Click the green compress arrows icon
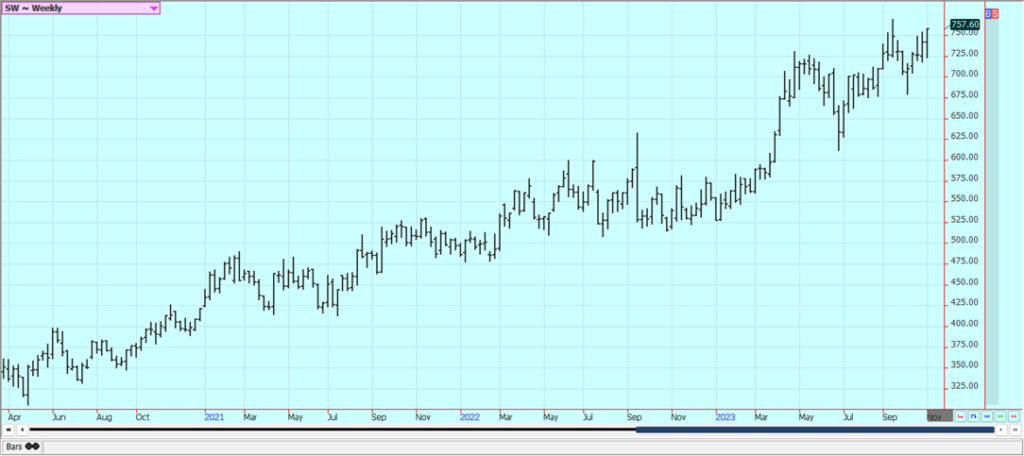1024x456 pixels. pos(1000,416)
